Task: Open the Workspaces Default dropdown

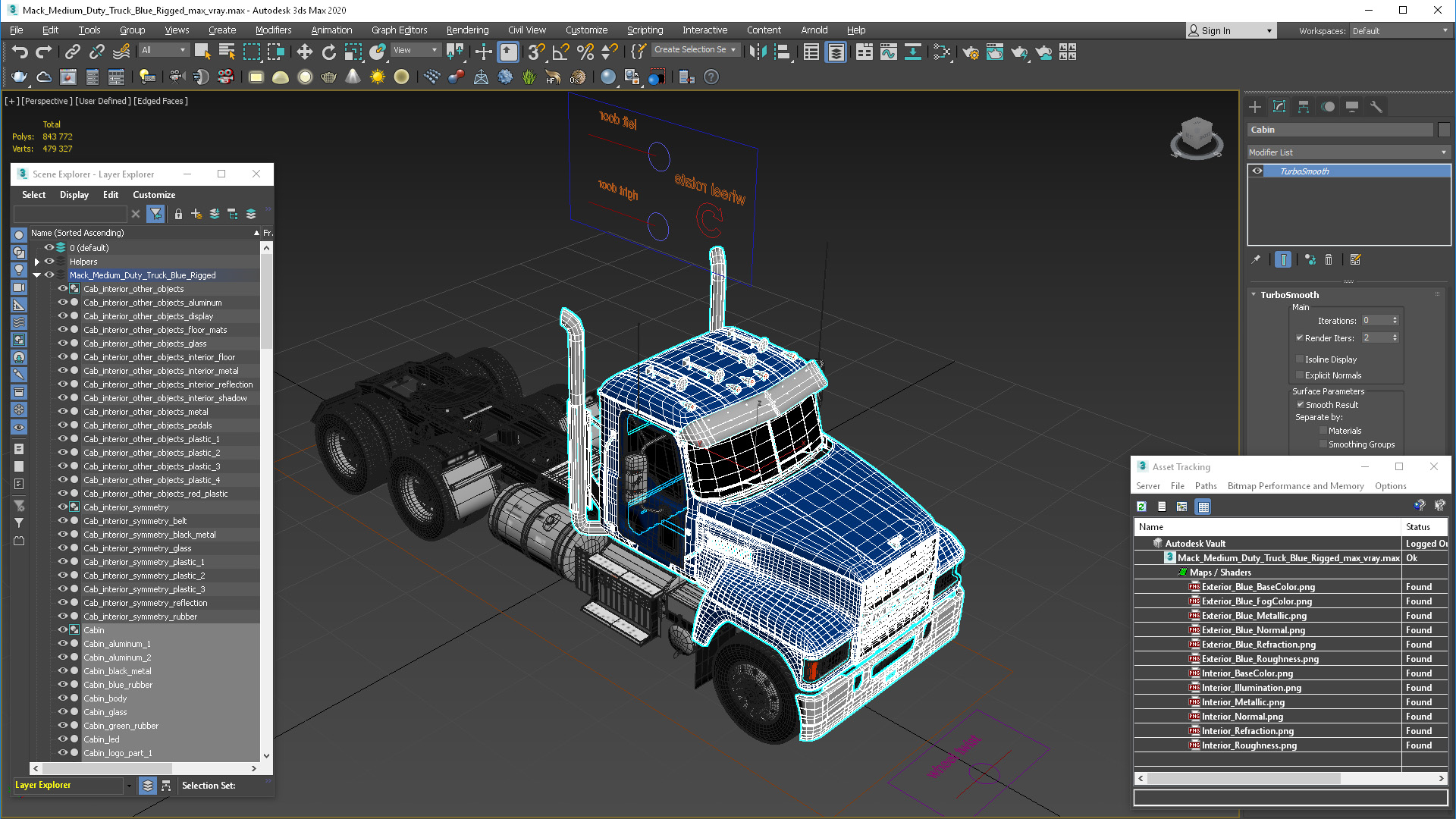Action: click(x=1399, y=31)
